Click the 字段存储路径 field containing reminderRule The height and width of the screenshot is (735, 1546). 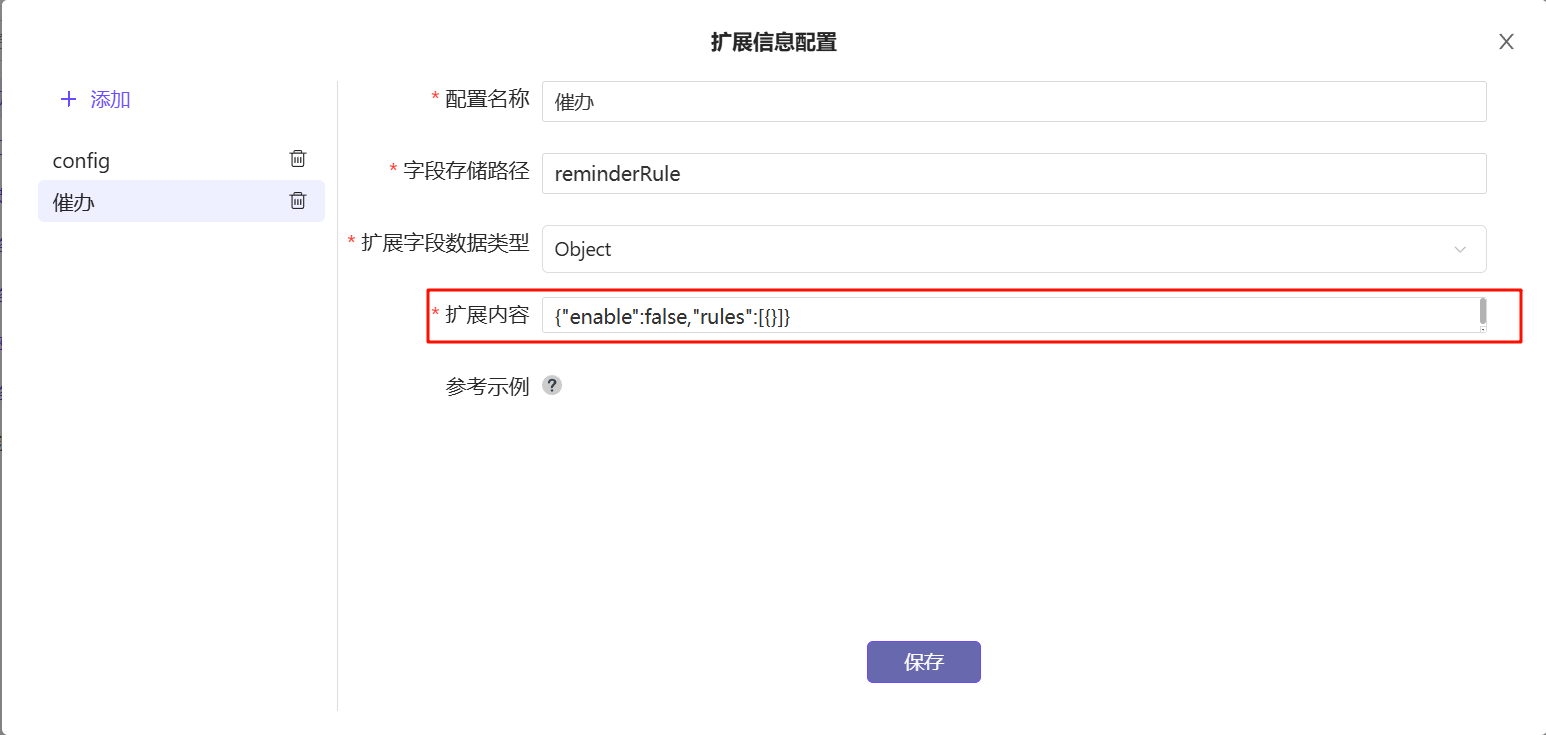coord(1013,174)
